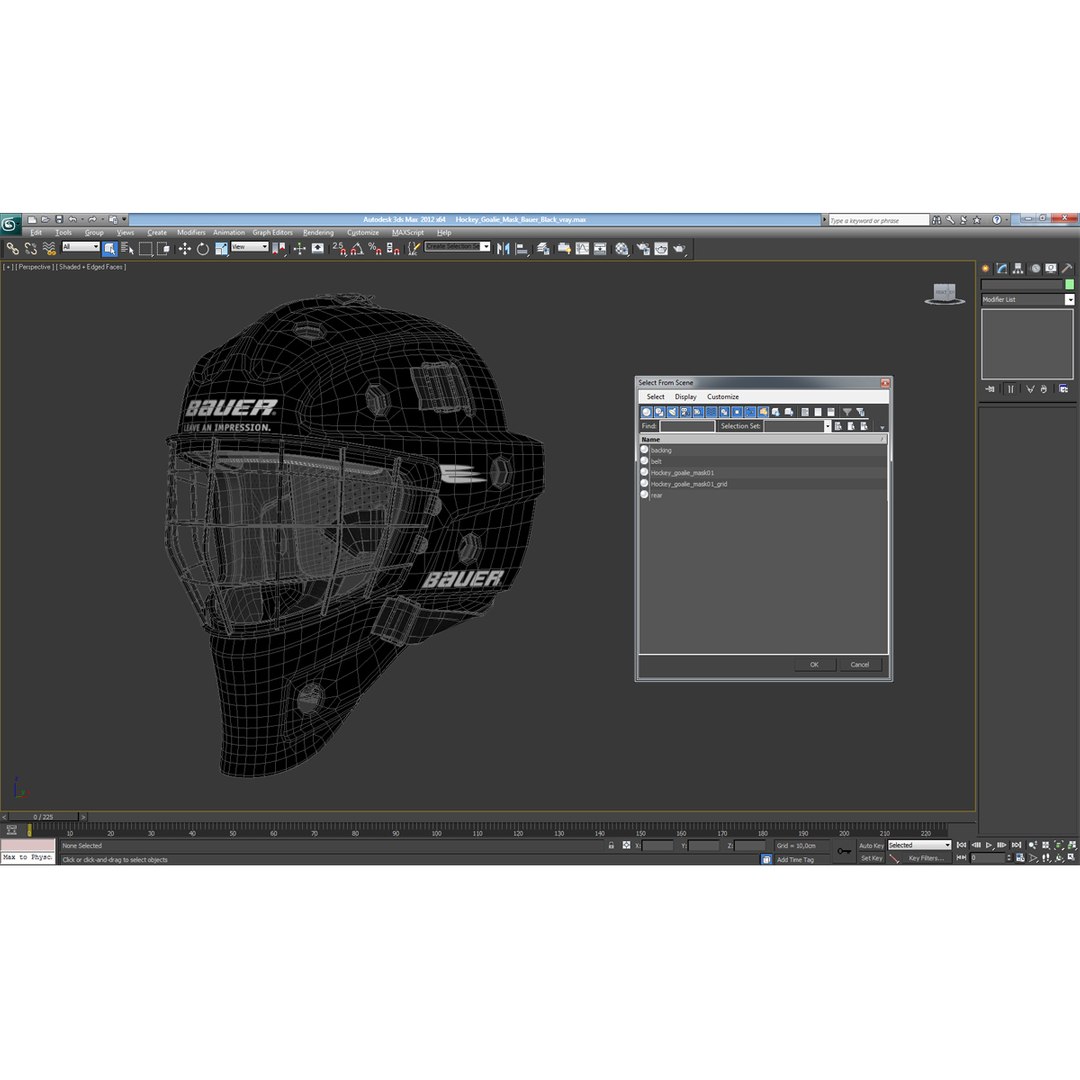Click the Render Production teapot icon
This screenshot has height=1080, width=1080.
pyautogui.click(x=679, y=249)
